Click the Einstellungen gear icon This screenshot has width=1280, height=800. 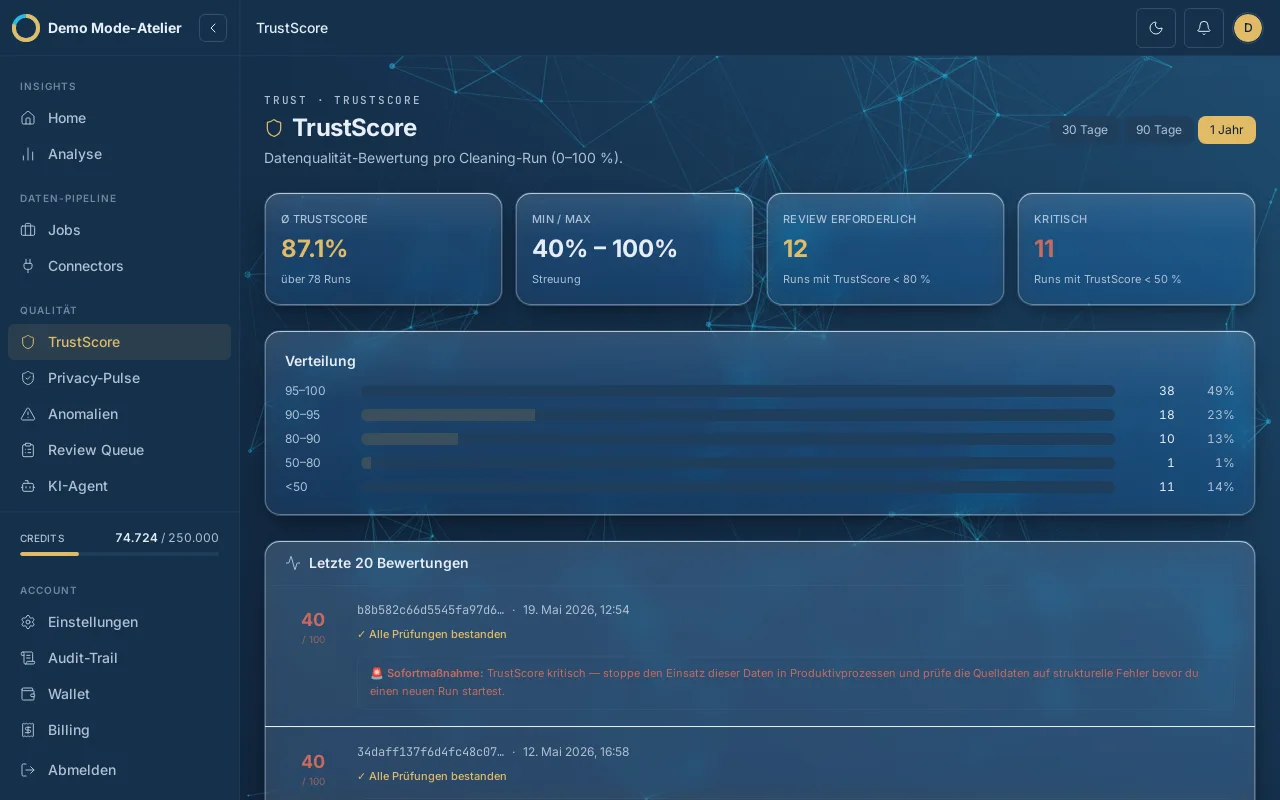(28, 622)
